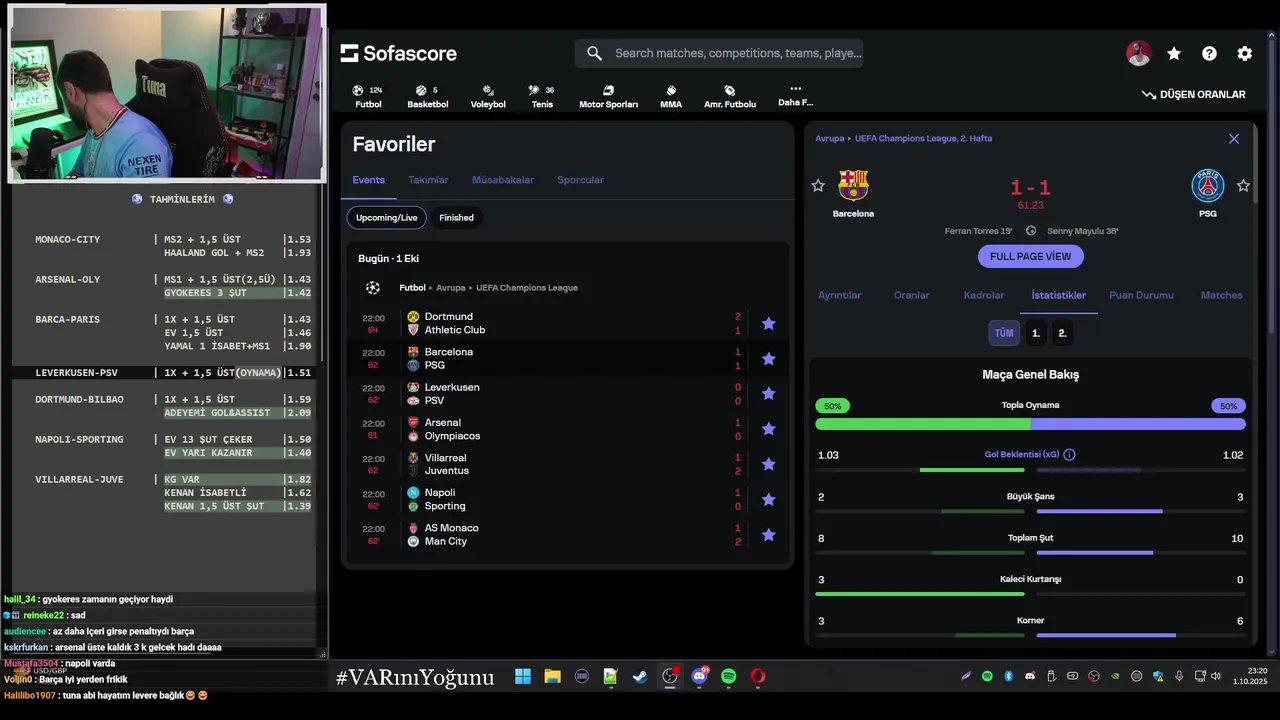The height and width of the screenshot is (720, 1280).
Task: Switch to the Oranlar tab
Action: coord(912,295)
